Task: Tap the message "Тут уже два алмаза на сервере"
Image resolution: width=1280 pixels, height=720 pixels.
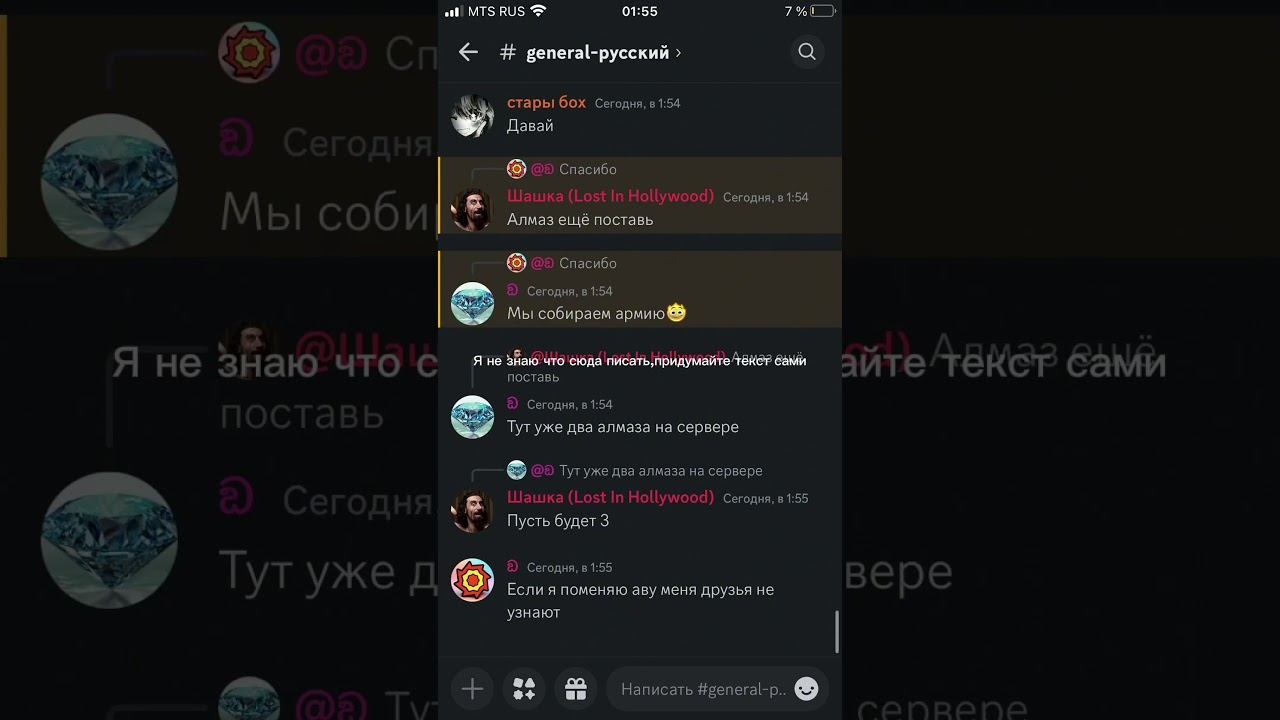Action: (623, 427)
